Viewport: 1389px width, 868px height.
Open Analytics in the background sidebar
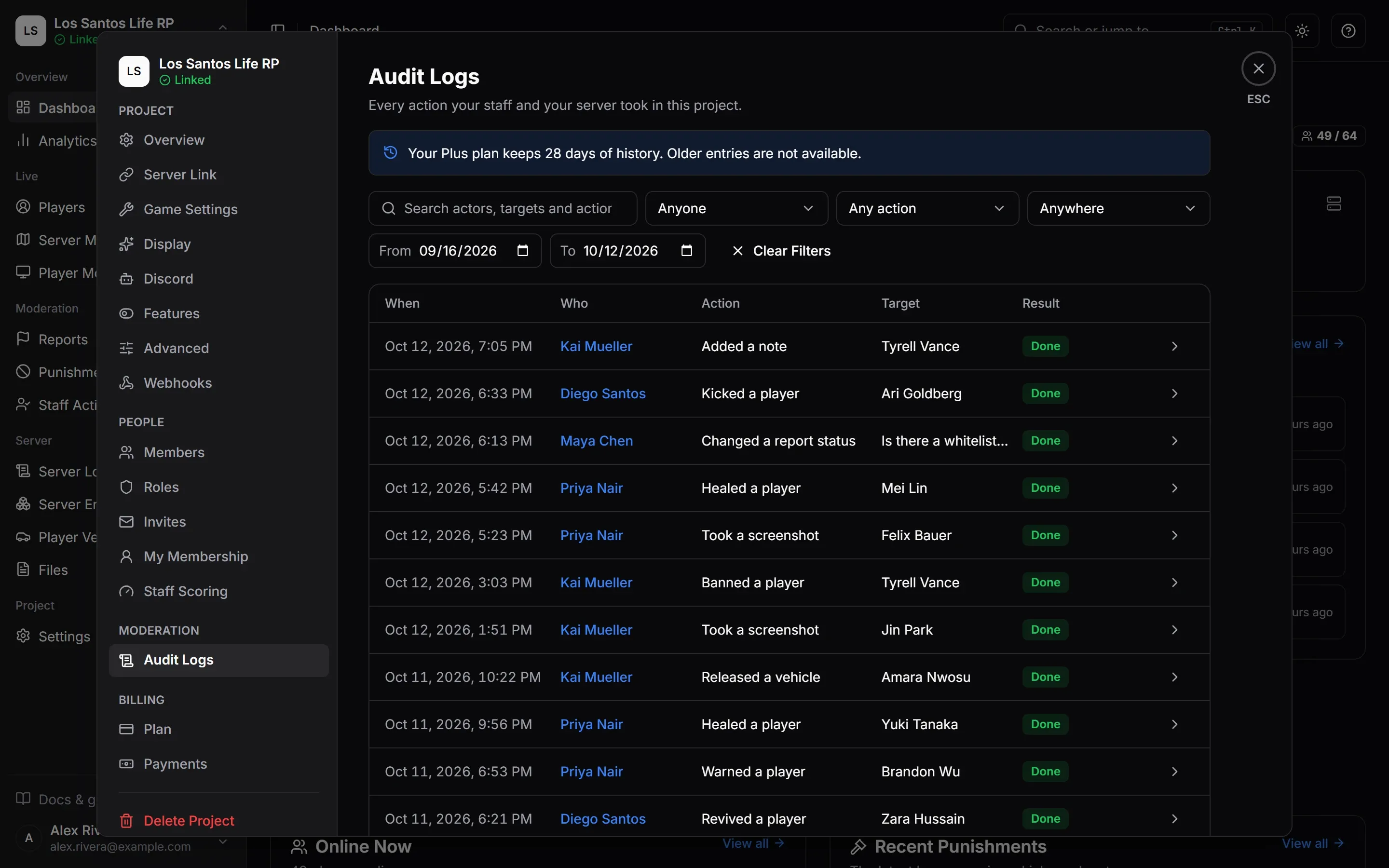tap(55, 141)
